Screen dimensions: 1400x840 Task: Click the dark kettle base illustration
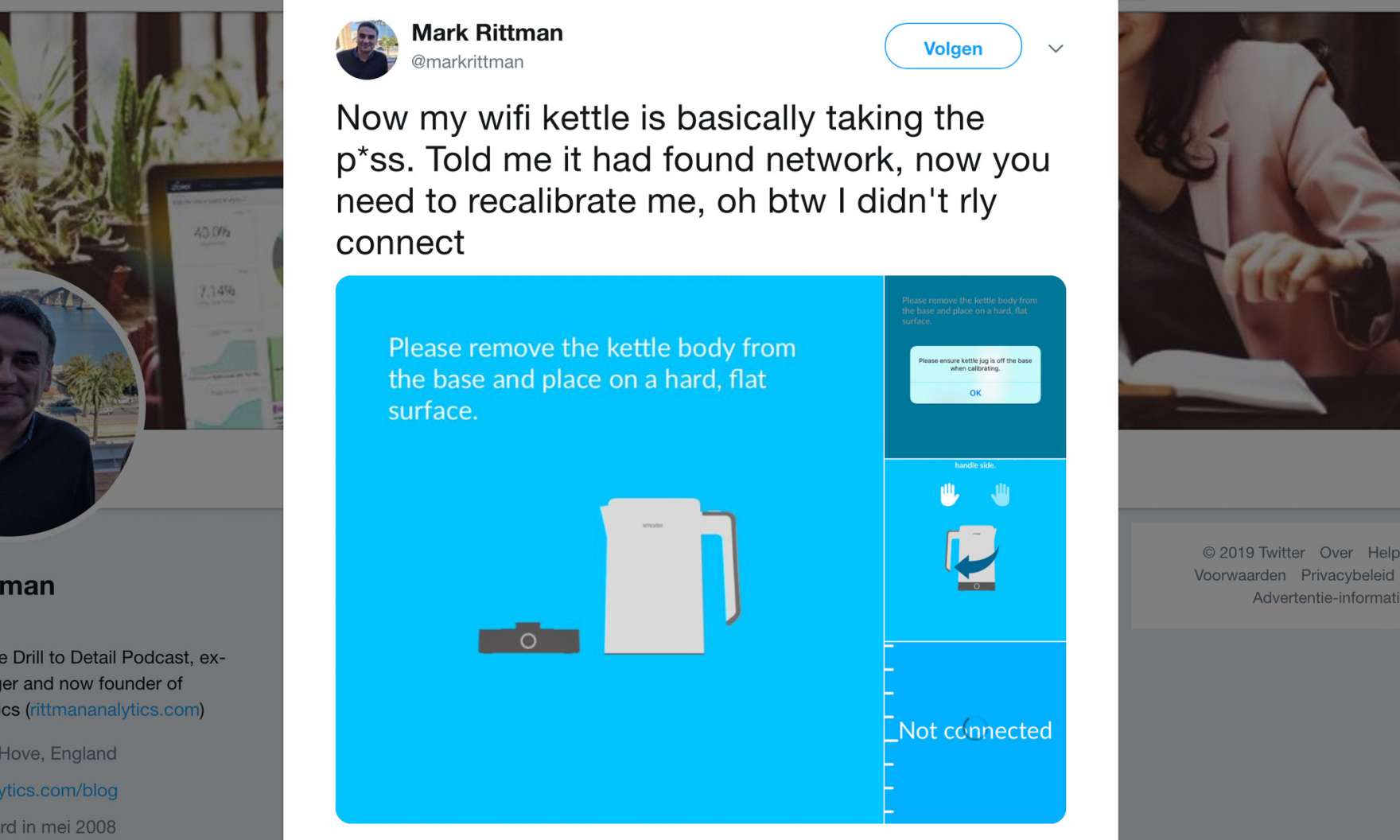click(x=529, y=638)
